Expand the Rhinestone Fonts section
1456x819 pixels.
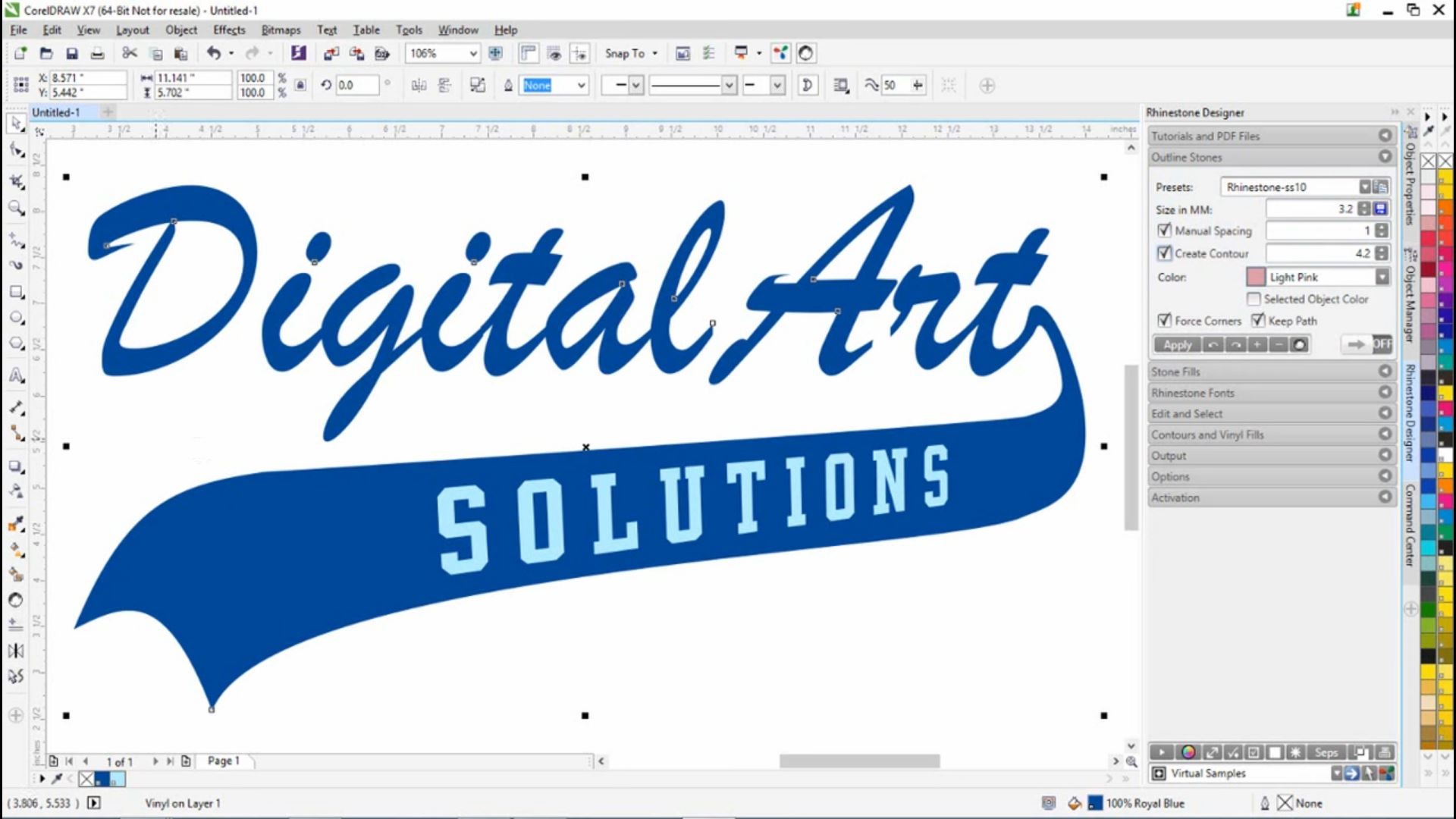click(x=1272, y=393)
